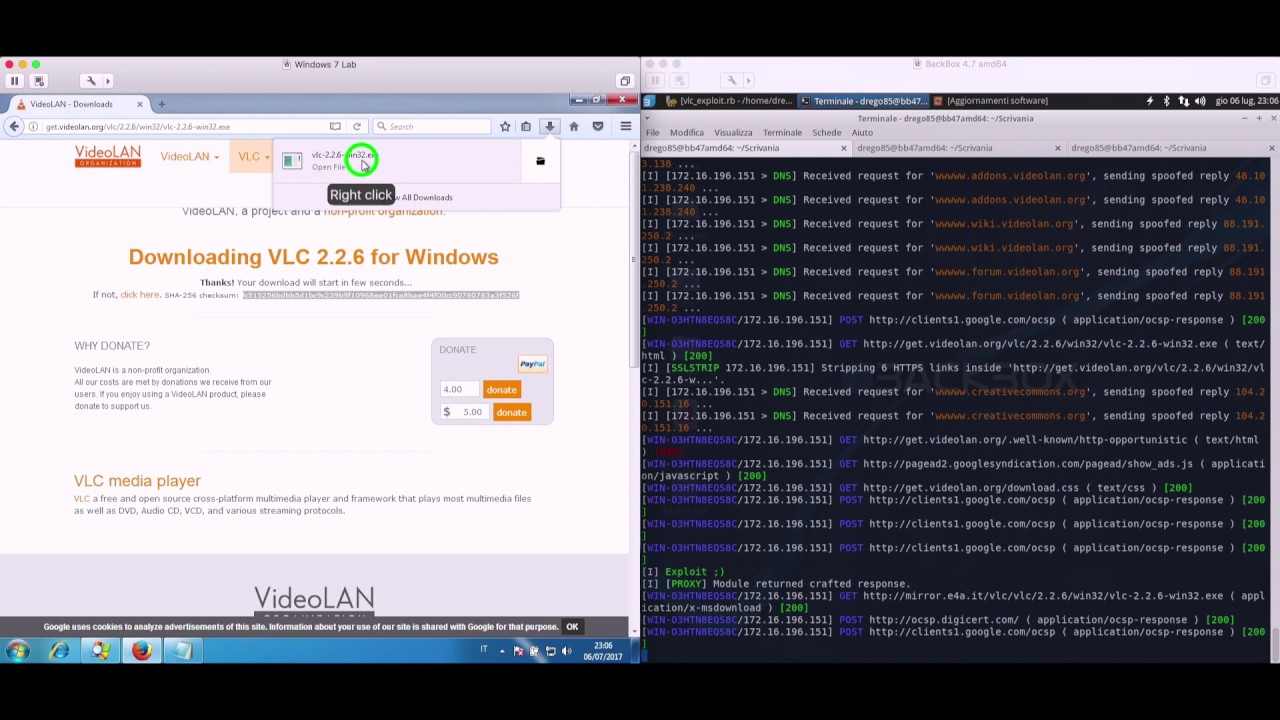Click the PayPal logo in donate box
This screenshot has height=720, width=1280.
pos(532,365)
